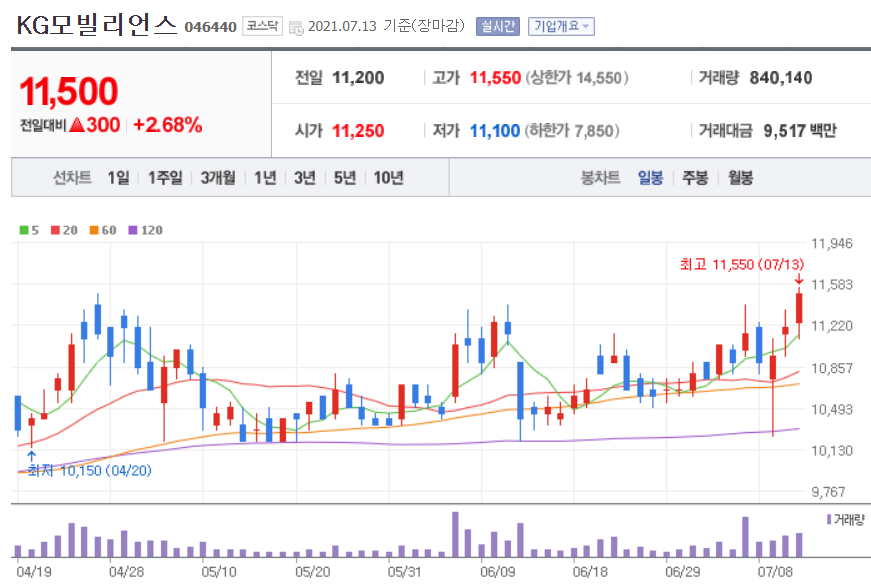871x587 pixels.
Task: Click the calendar icon beside the date
Action: [296, 27]
